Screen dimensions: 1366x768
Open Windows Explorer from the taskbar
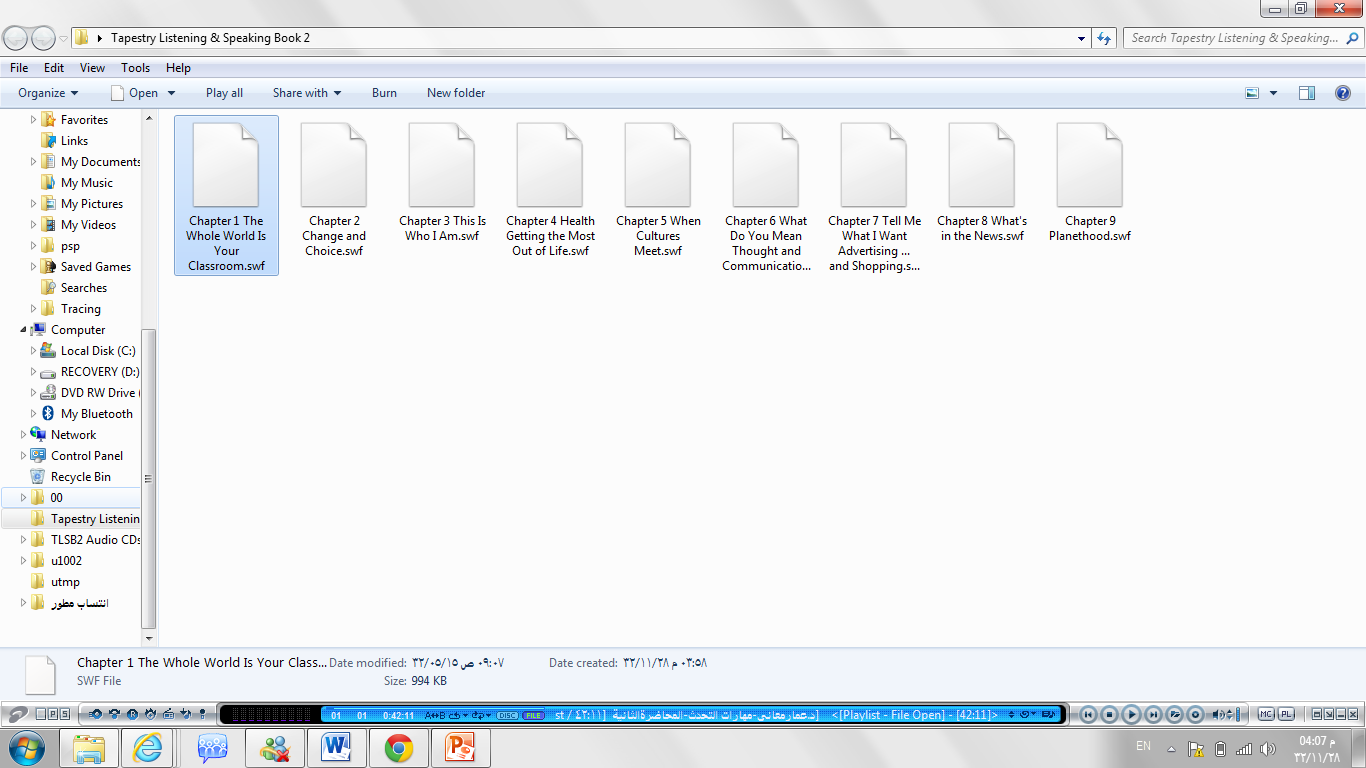[90, 748]
